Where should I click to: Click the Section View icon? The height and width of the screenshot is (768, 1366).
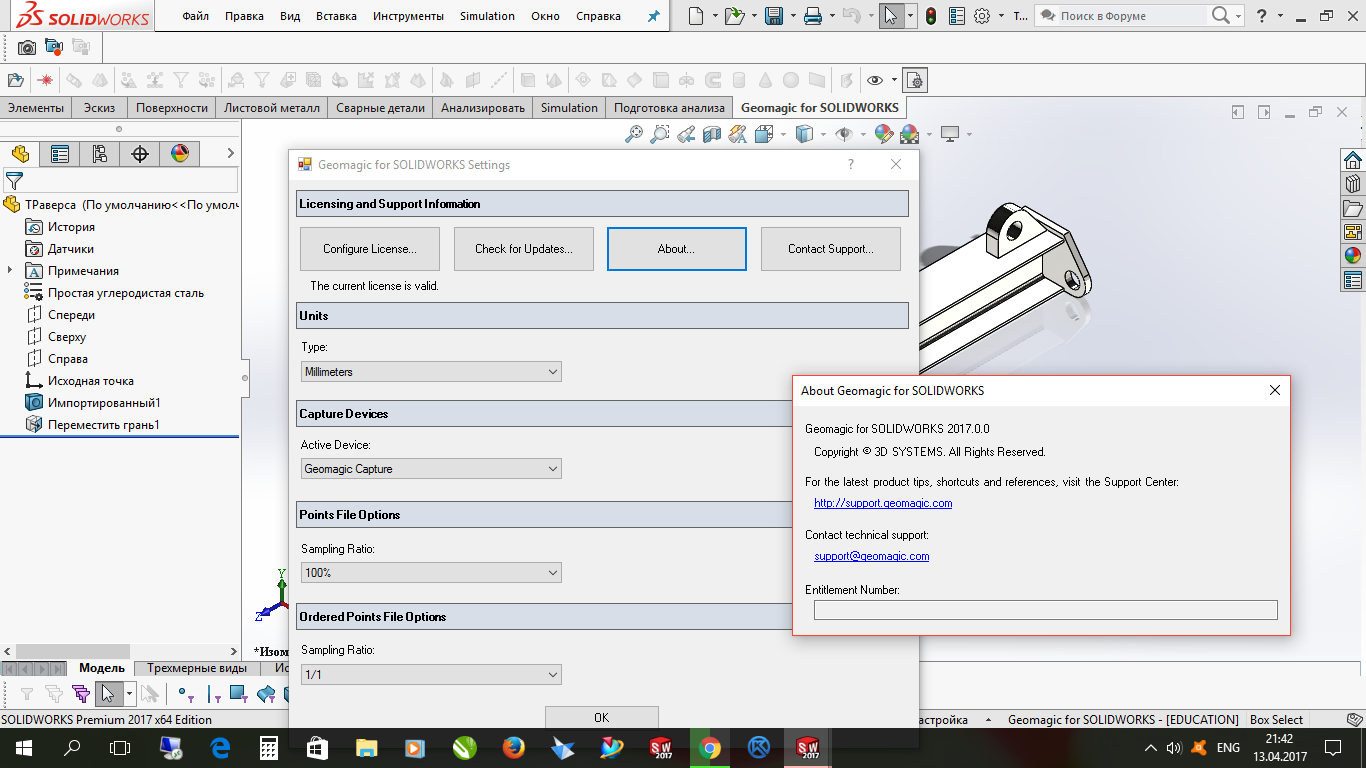pyautogui.click(x=712, y=134)
